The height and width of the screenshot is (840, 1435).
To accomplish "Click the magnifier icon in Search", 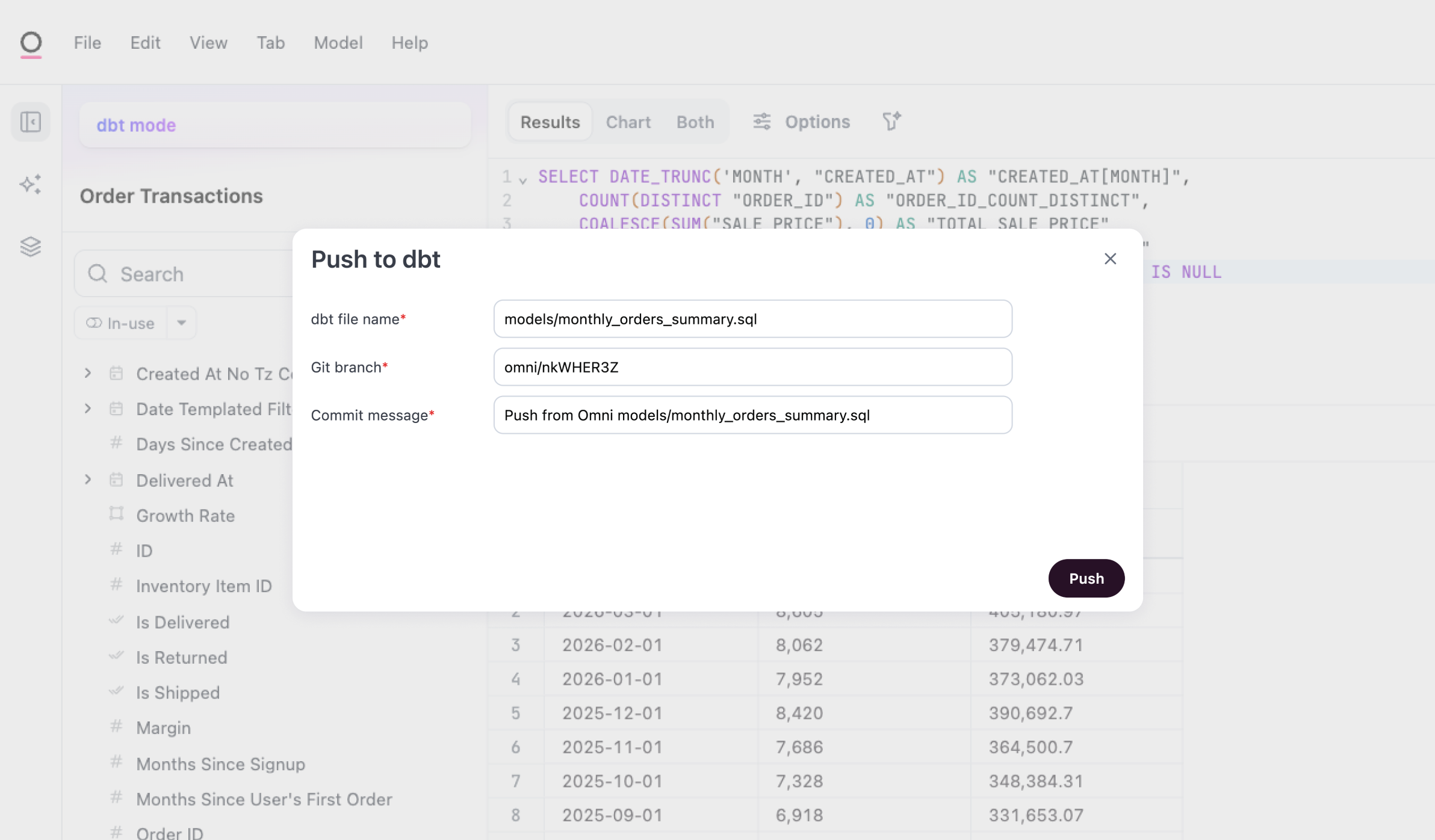I will point(98,274).
